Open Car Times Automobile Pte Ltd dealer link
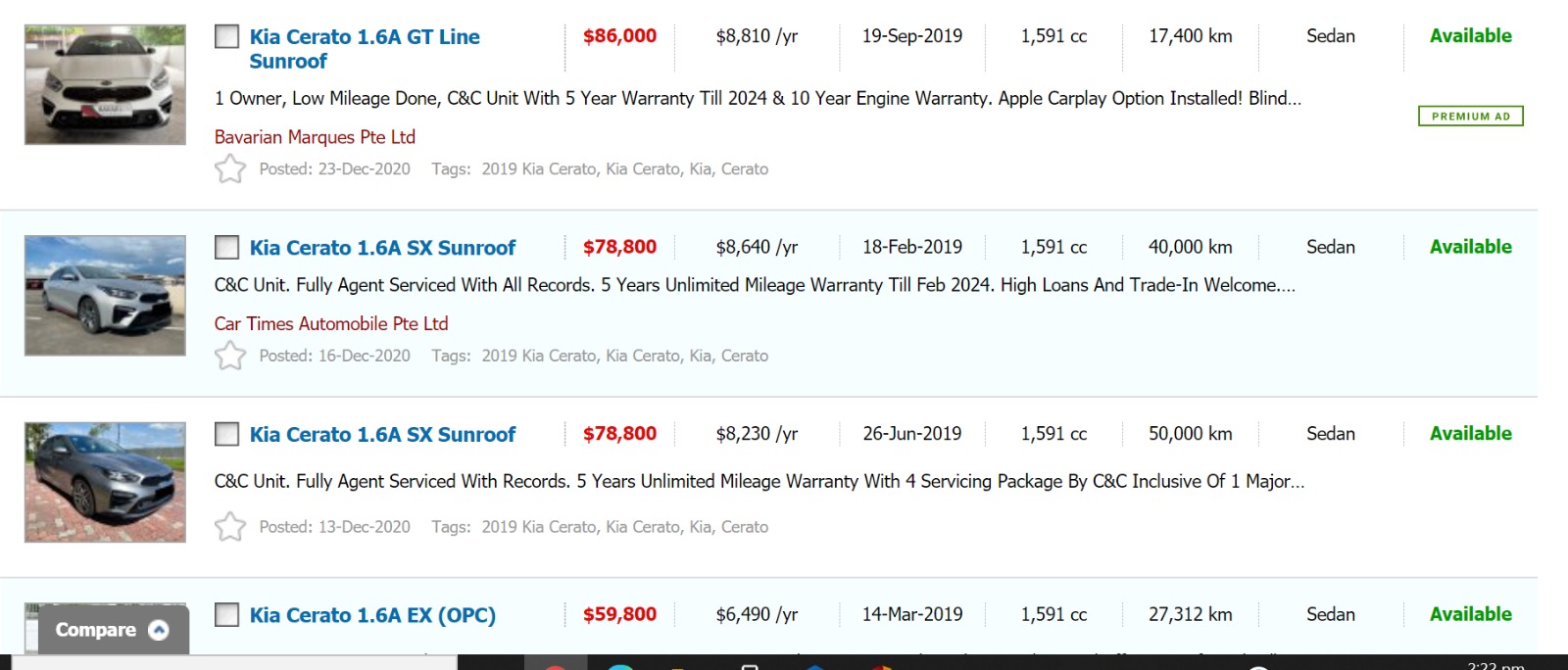This screenshot has height=670, width=1568. [331, 323]
